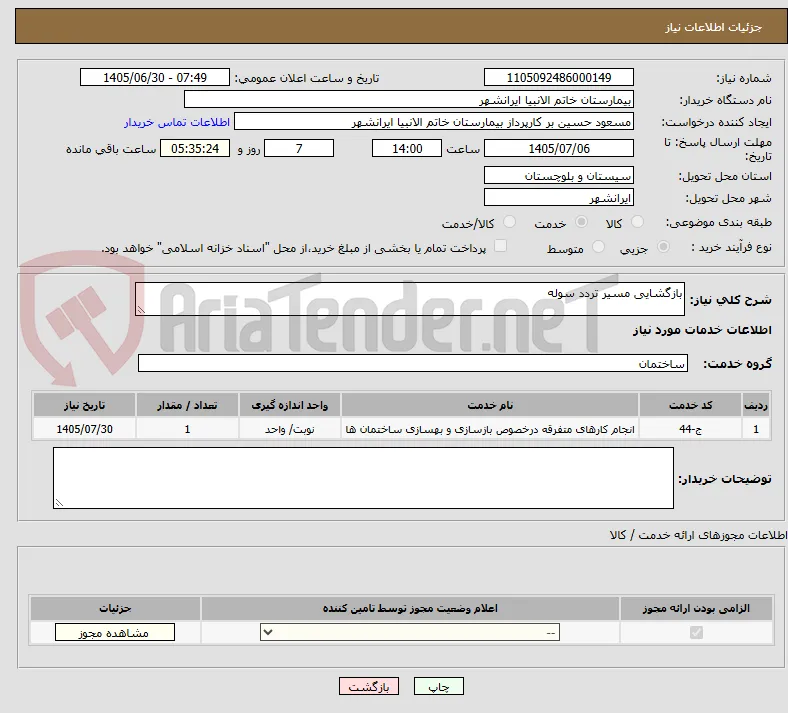Click the deadline time field 14:00
The width and height of the screenshot is (788, 713).
407,148
